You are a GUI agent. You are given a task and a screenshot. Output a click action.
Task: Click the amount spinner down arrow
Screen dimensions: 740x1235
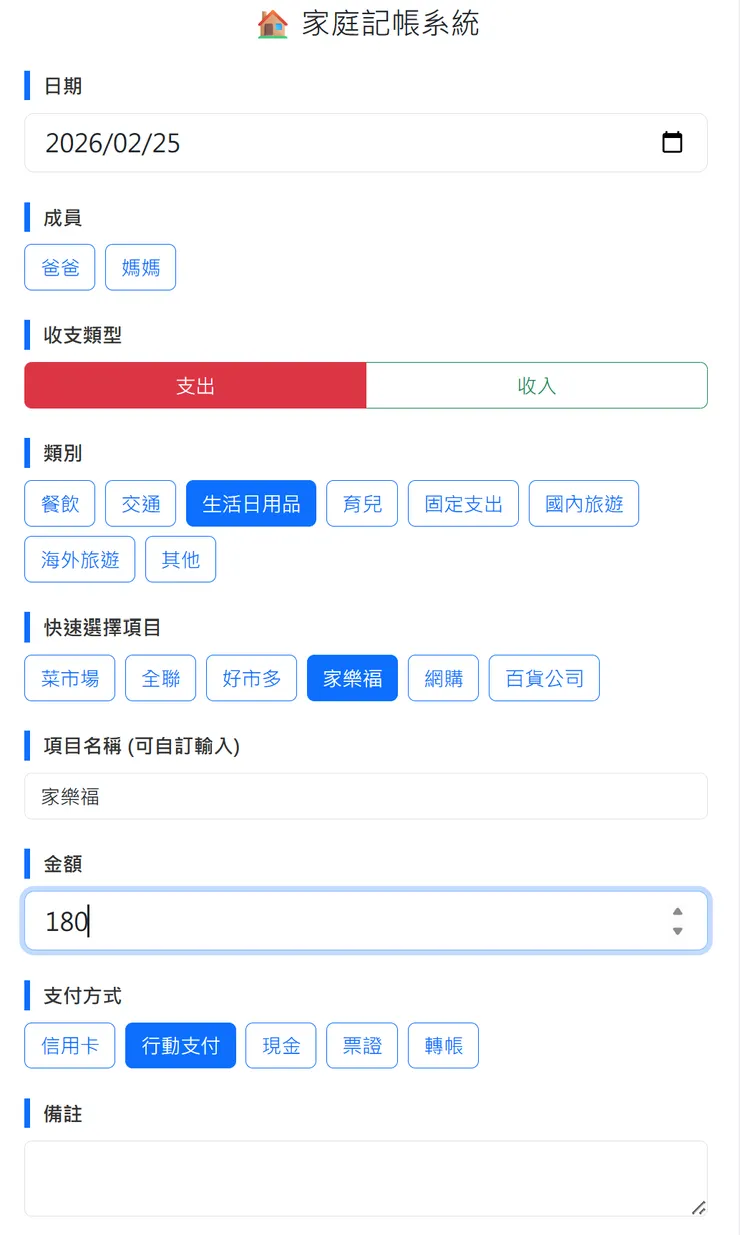678,932
